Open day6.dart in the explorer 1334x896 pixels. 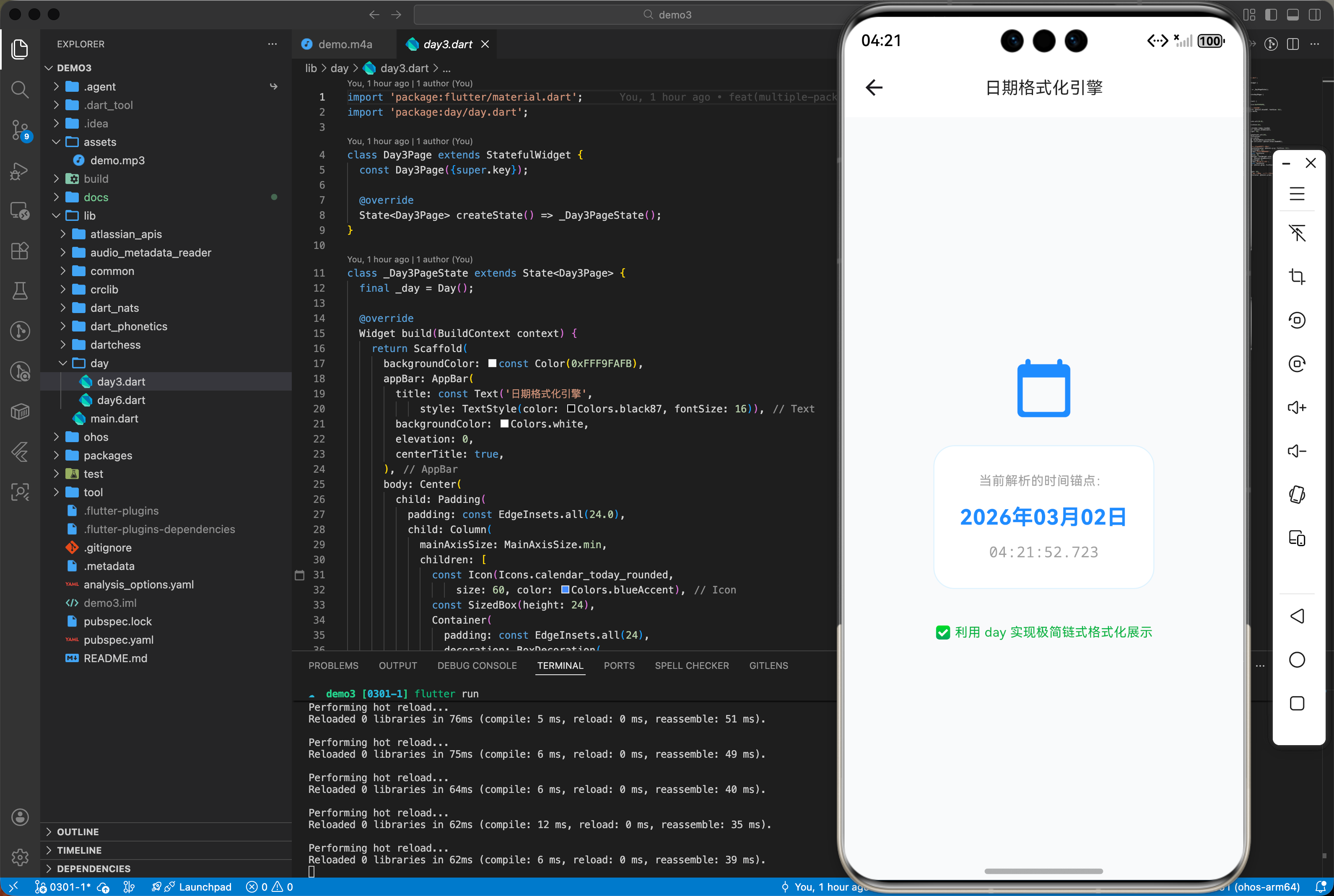tap(121, 400)
